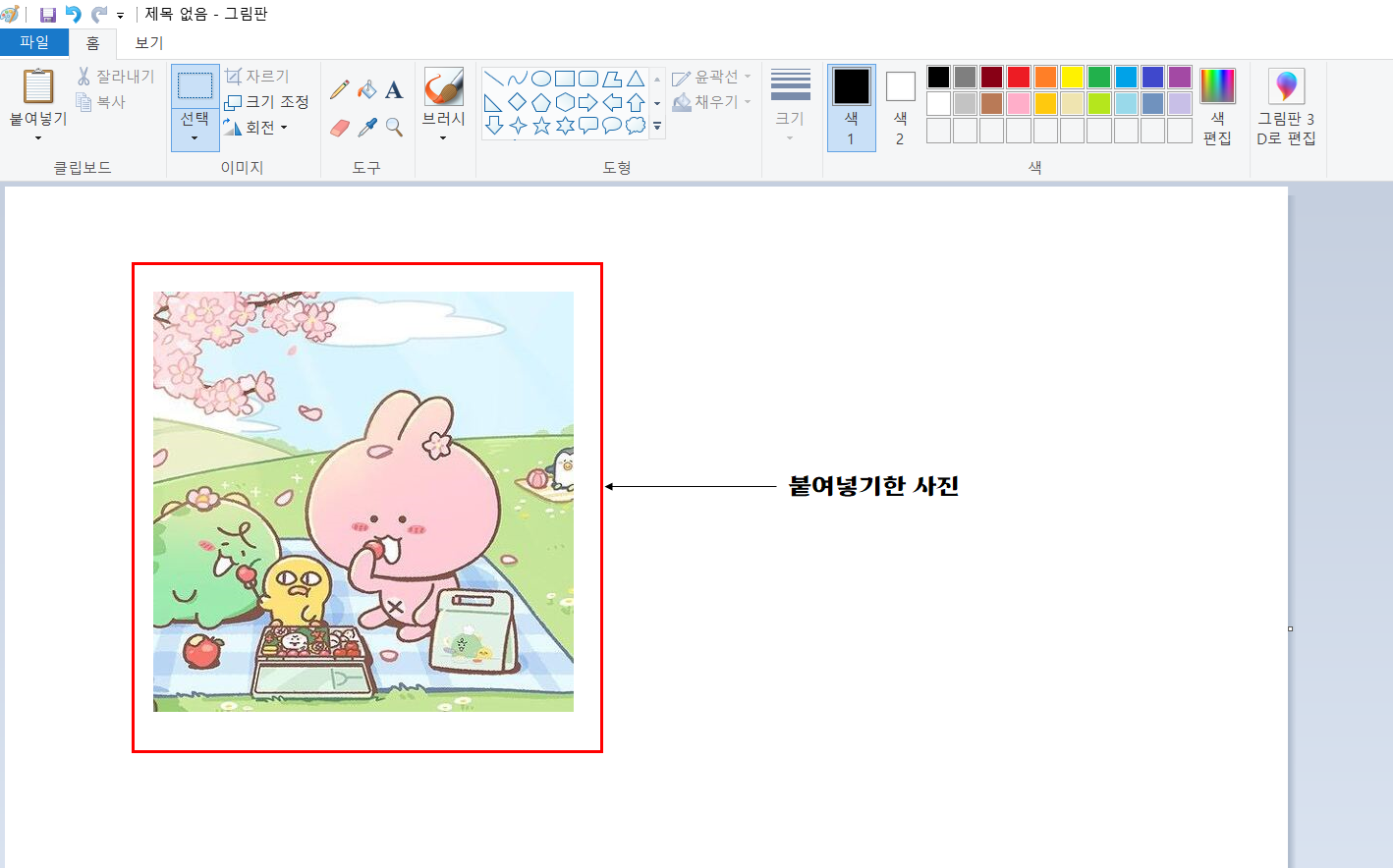Choose the Pentagon shape
Viewport: 1393px width, 868px height.
(x=541, y=102)
